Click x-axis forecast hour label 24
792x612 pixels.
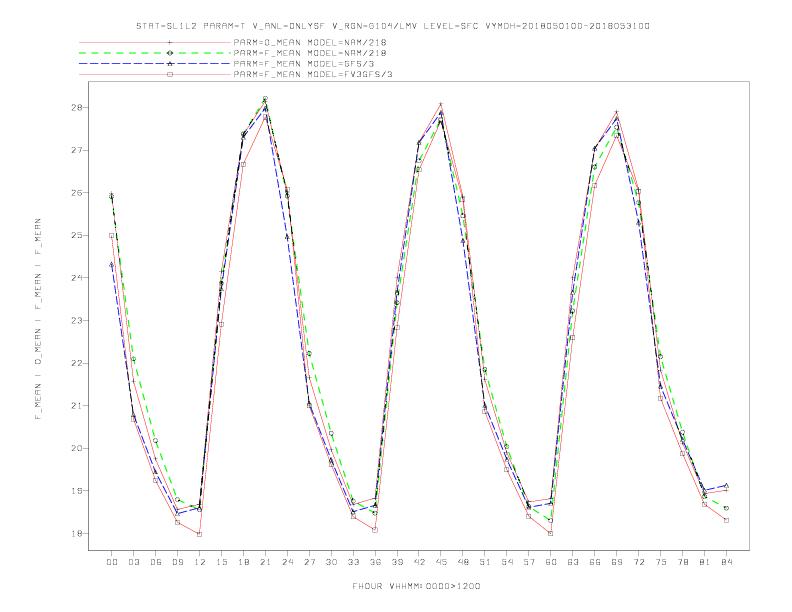click(287, 562)
